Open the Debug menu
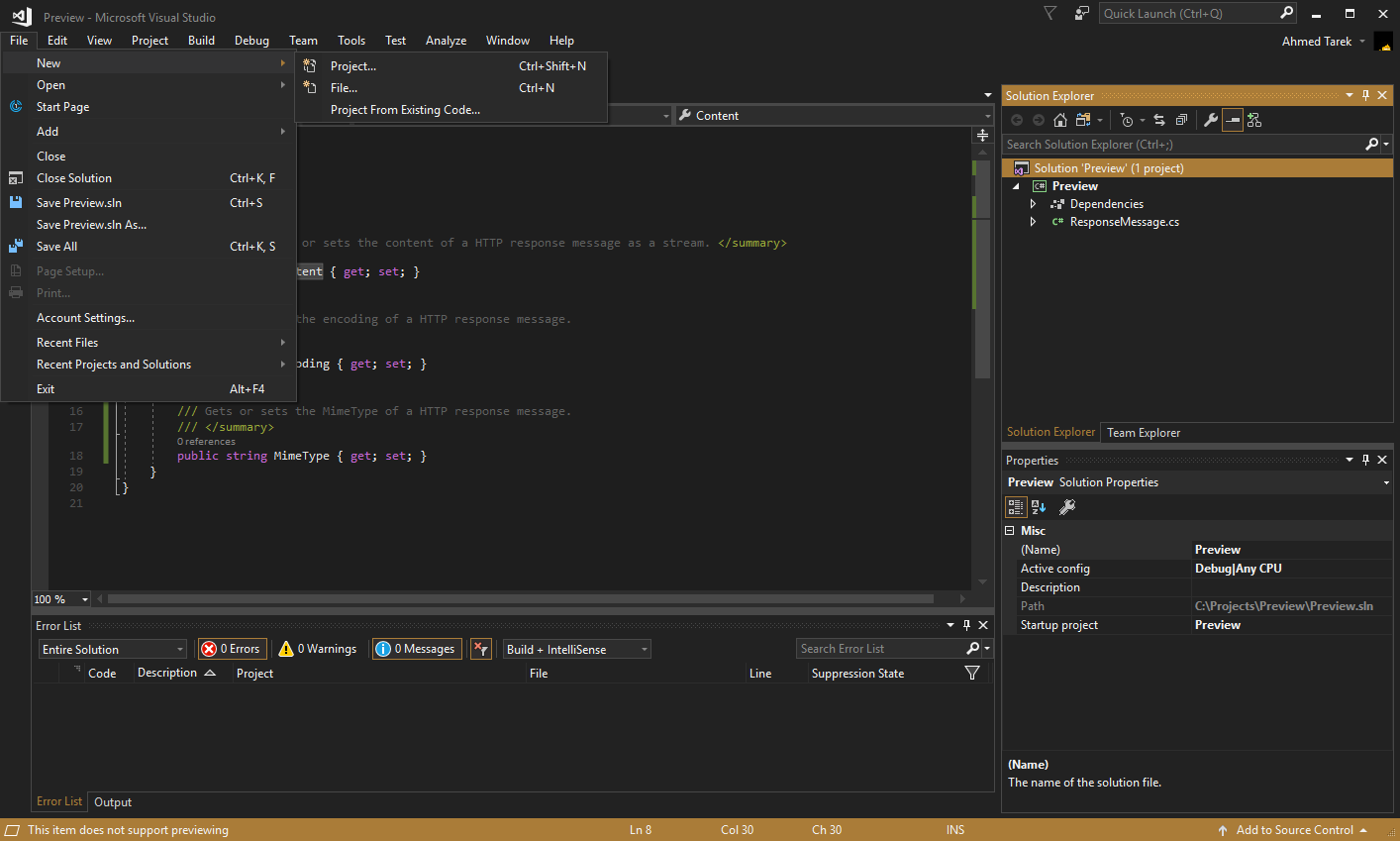The image size is (1400, 841). [x=251, y=41]
